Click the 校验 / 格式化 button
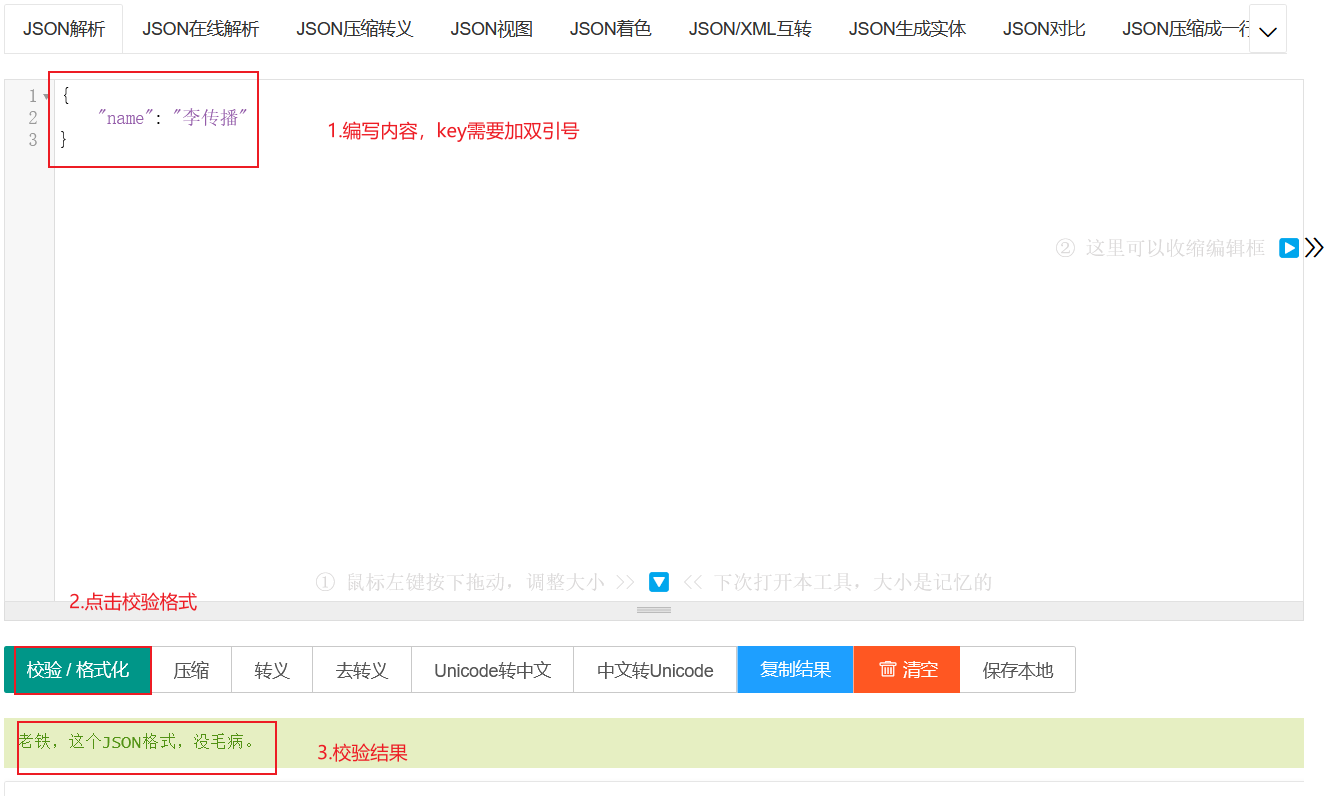This screenshot has height=796, width=1327. click(78, 670)
